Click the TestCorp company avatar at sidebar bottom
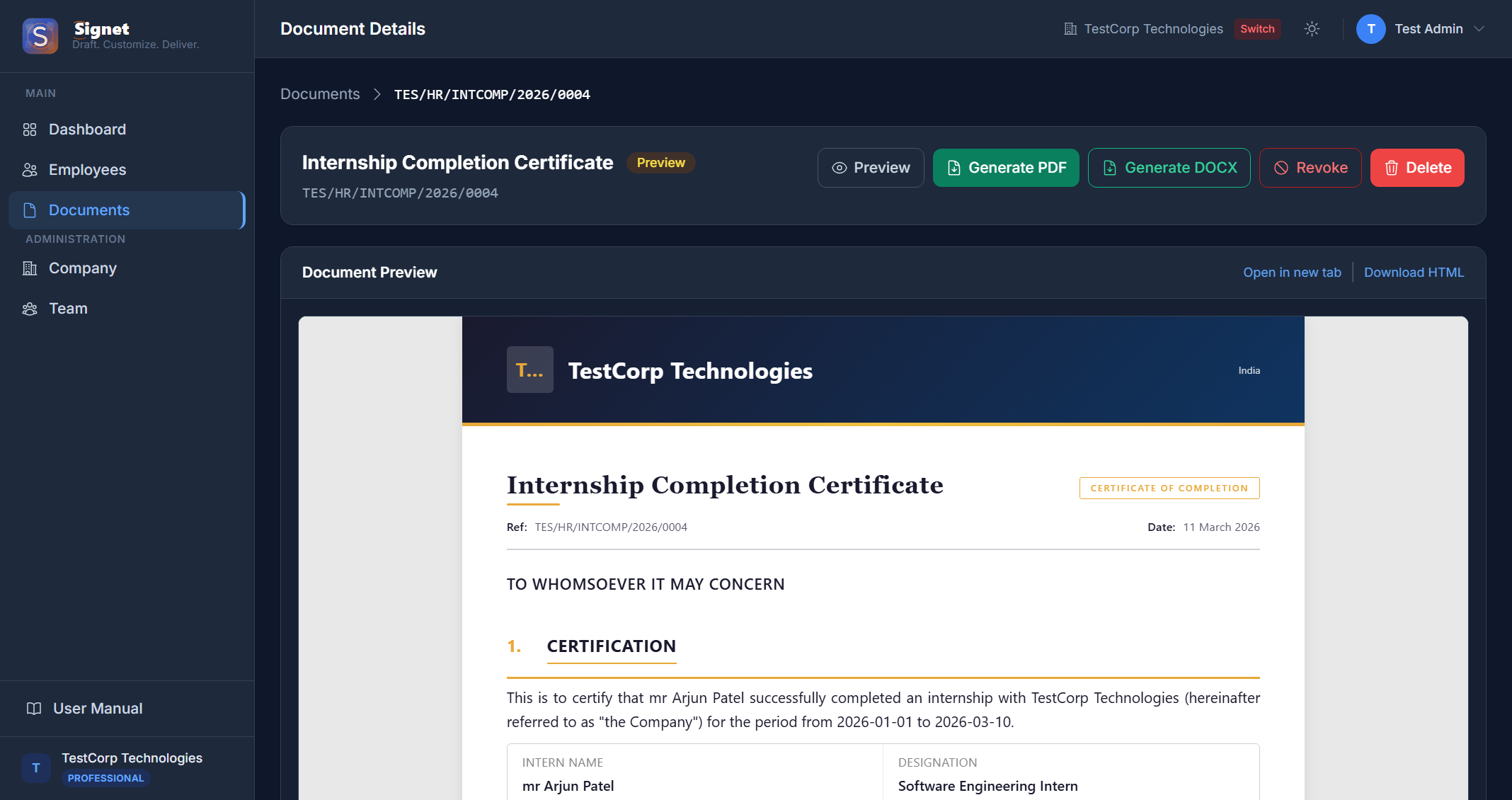 click(36, 768)
